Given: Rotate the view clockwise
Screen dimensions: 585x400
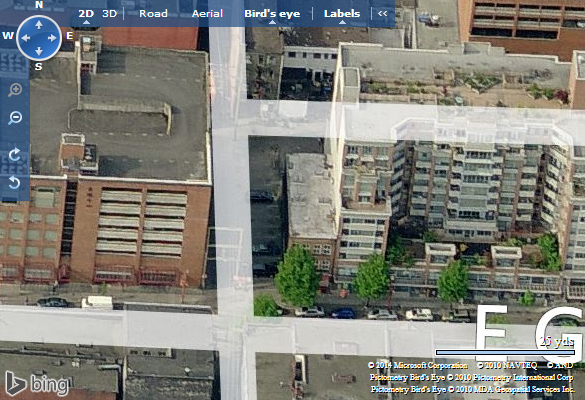Looking at the screenshot, I should click(15, 154).
